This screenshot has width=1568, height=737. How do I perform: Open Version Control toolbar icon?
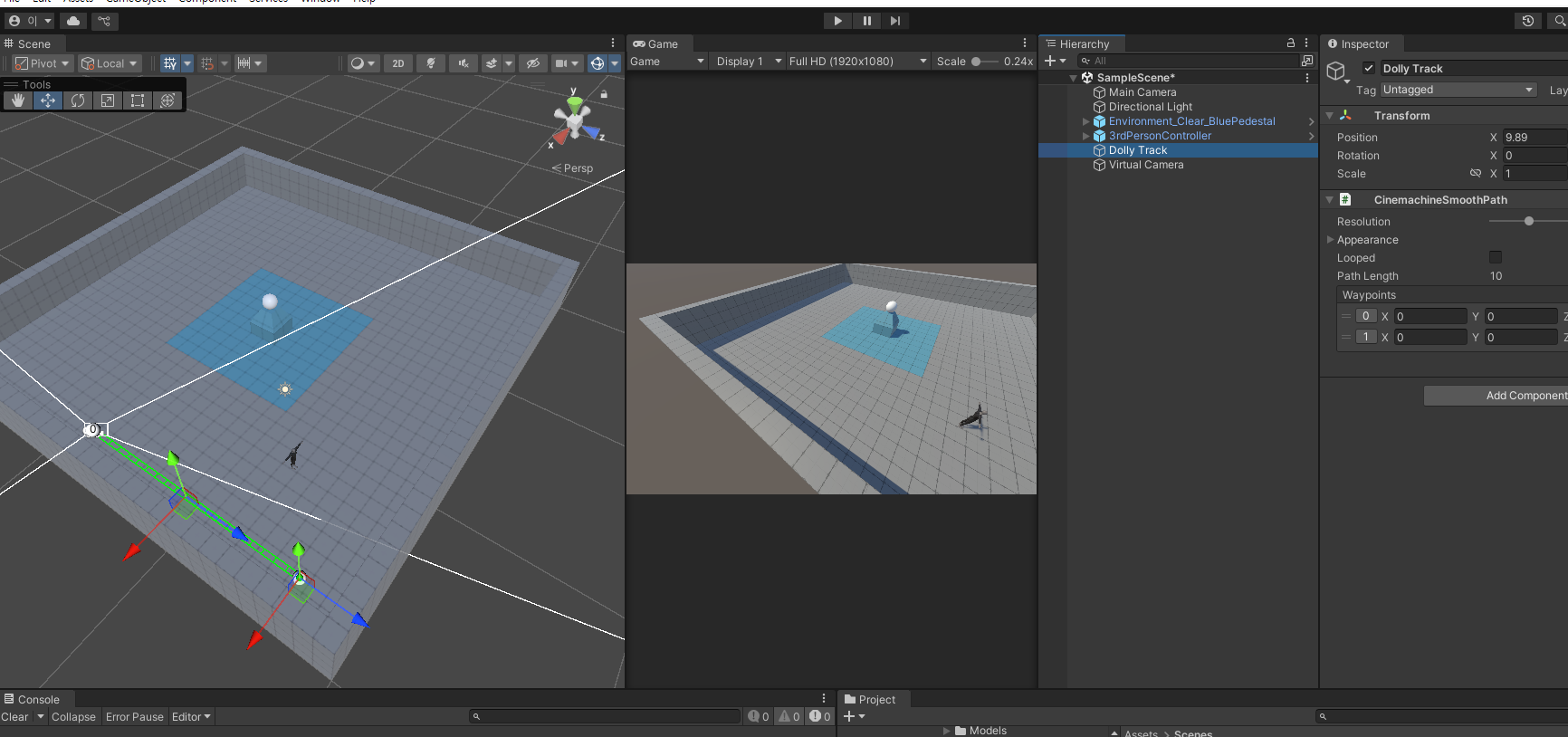[104, 21]
